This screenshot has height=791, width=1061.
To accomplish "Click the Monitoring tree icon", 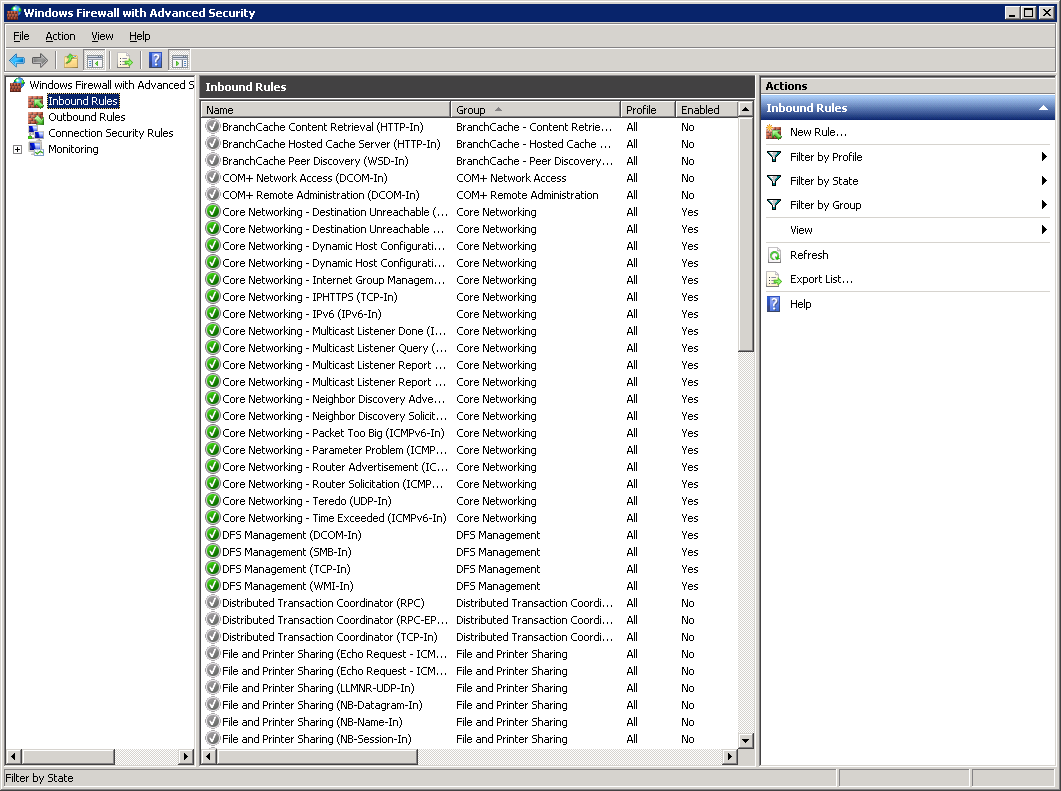I will pos(36,150).
